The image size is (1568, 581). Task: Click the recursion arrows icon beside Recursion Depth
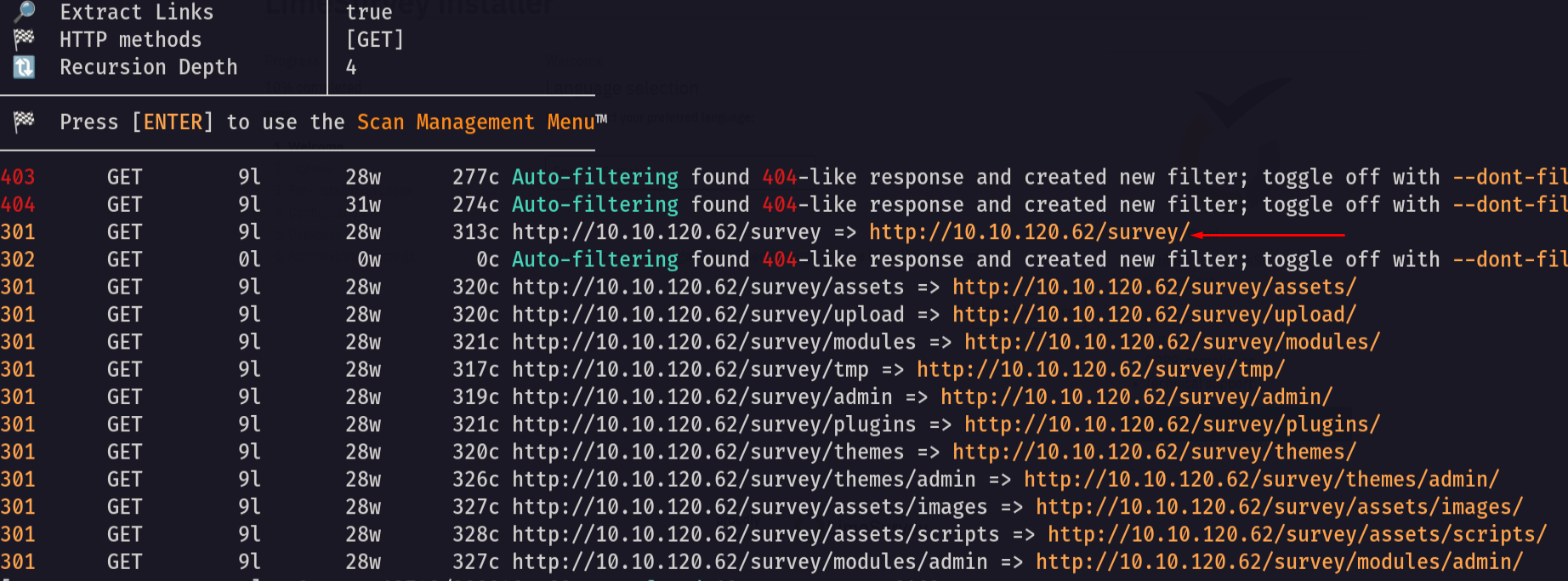(x=24, y=66)
